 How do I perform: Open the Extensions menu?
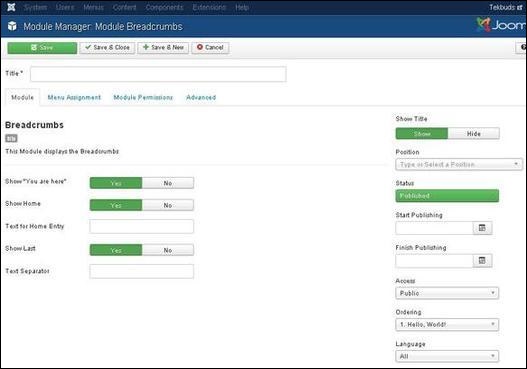pos(209,7)
